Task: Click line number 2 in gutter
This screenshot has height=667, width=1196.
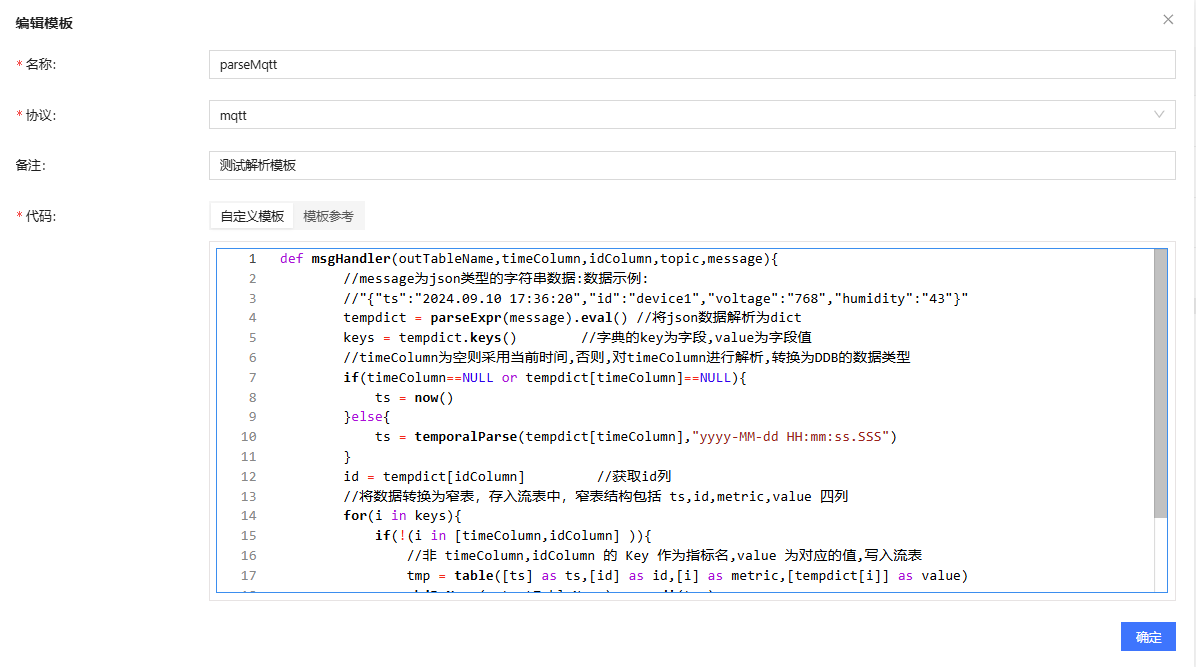Action: 252,279
